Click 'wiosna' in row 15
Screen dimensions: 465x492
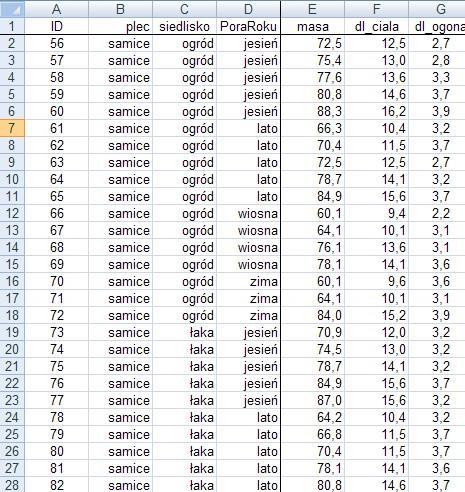(x=248, y=264)
